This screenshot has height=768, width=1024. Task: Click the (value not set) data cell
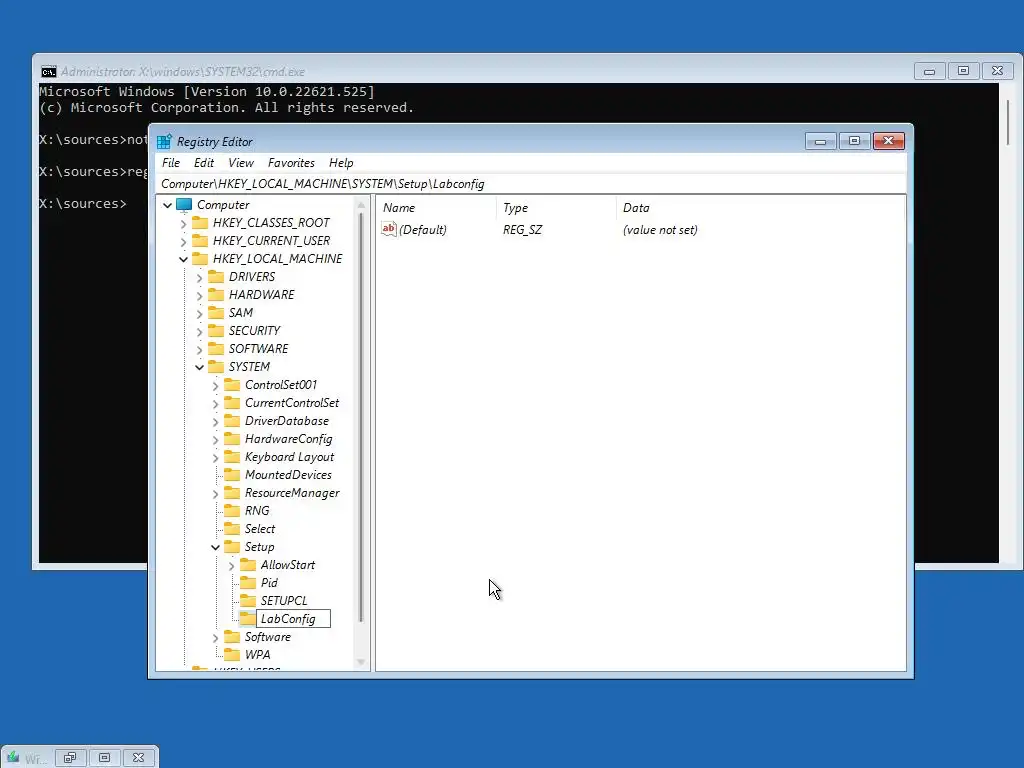pyautogui.click(x=660, y=230)
